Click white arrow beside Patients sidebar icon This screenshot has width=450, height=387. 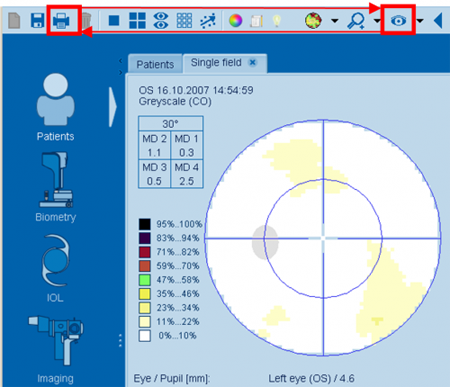coord(113,107)
